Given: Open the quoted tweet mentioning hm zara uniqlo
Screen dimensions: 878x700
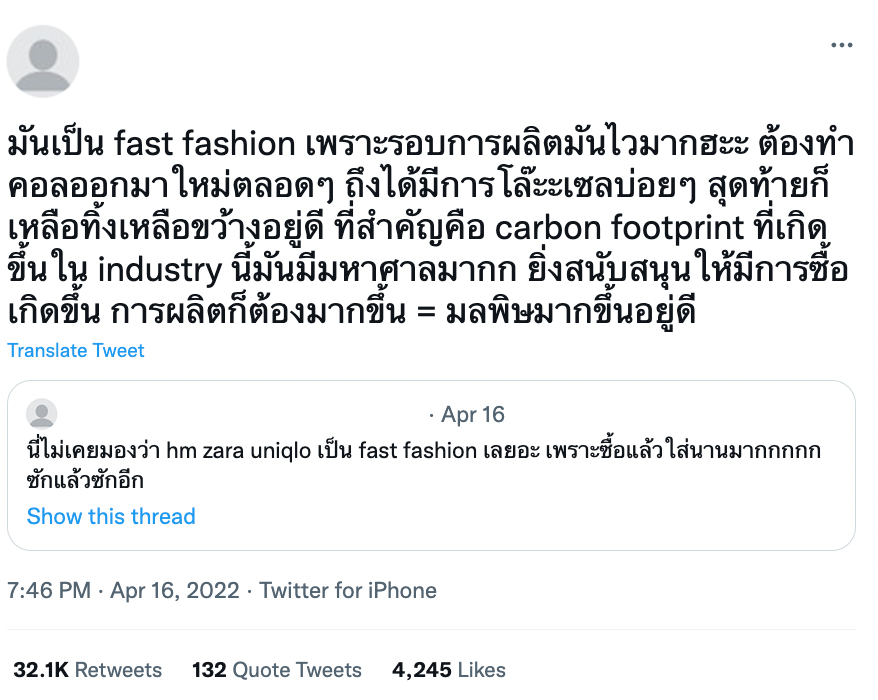Looking at the screenshot, I should (430, 465).
